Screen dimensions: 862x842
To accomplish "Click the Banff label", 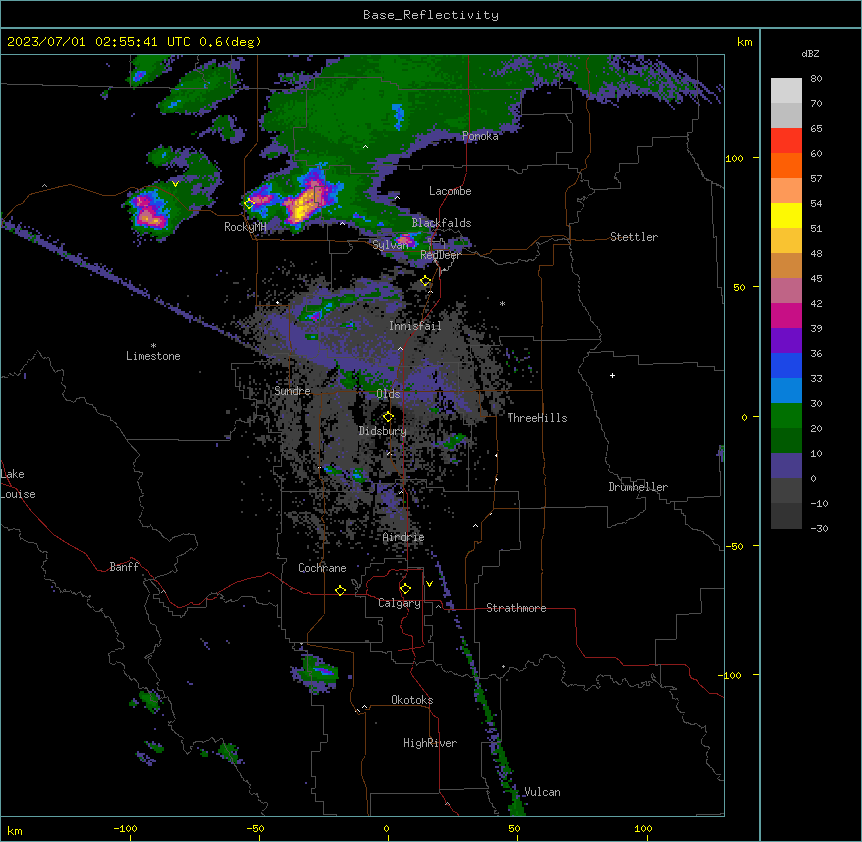I will 124,567.
